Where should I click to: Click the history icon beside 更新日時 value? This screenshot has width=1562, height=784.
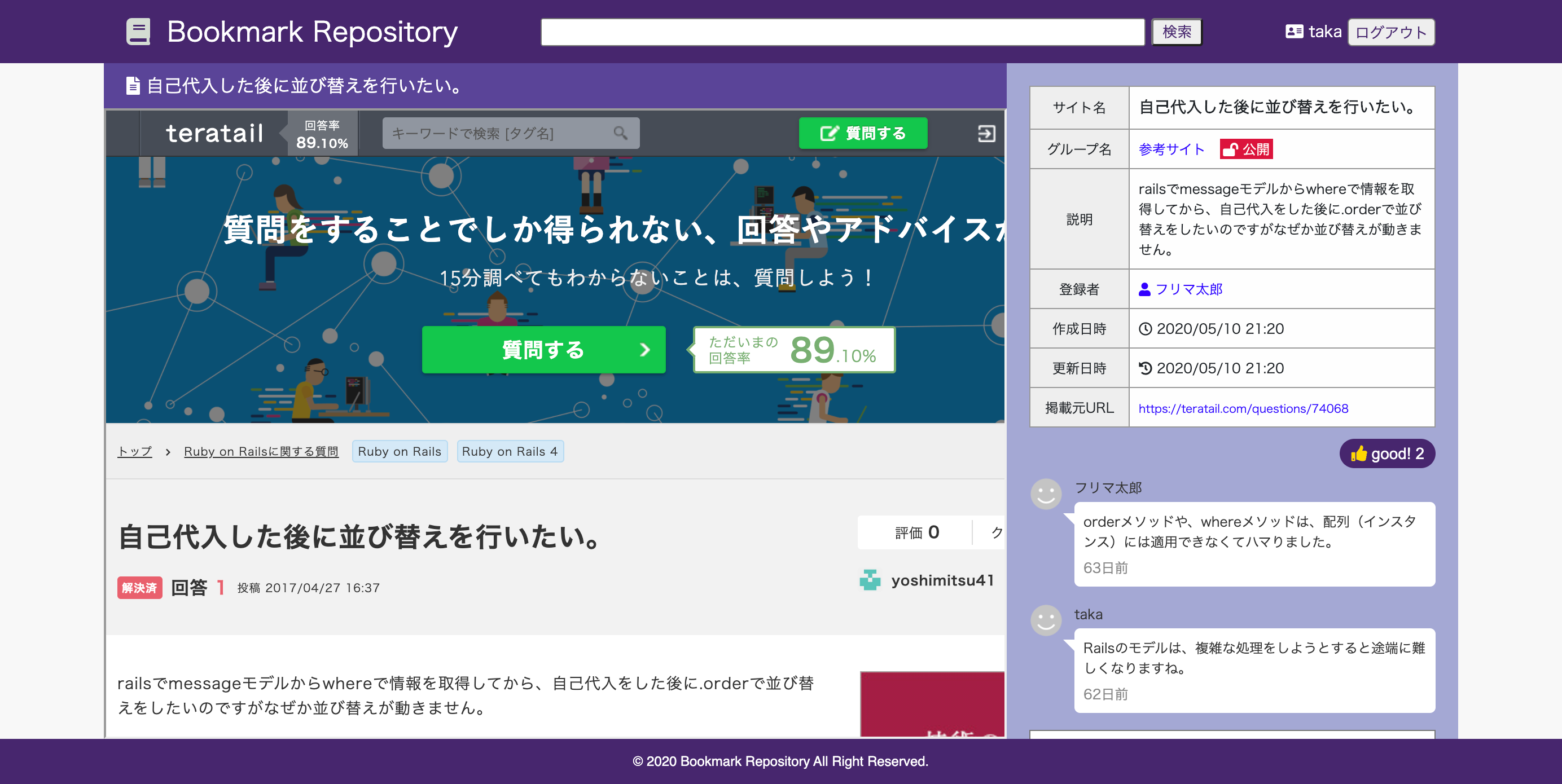1145,368
